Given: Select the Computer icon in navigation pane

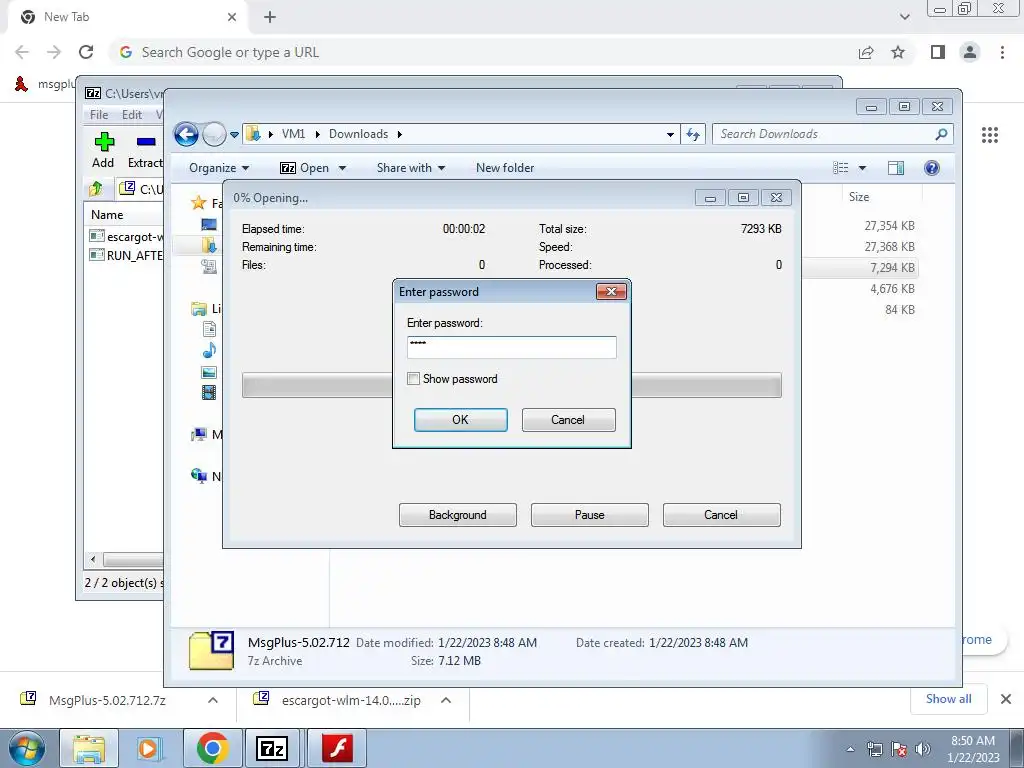Looking at the screenshot, I should pyautogui.click(x=199, y=434).
